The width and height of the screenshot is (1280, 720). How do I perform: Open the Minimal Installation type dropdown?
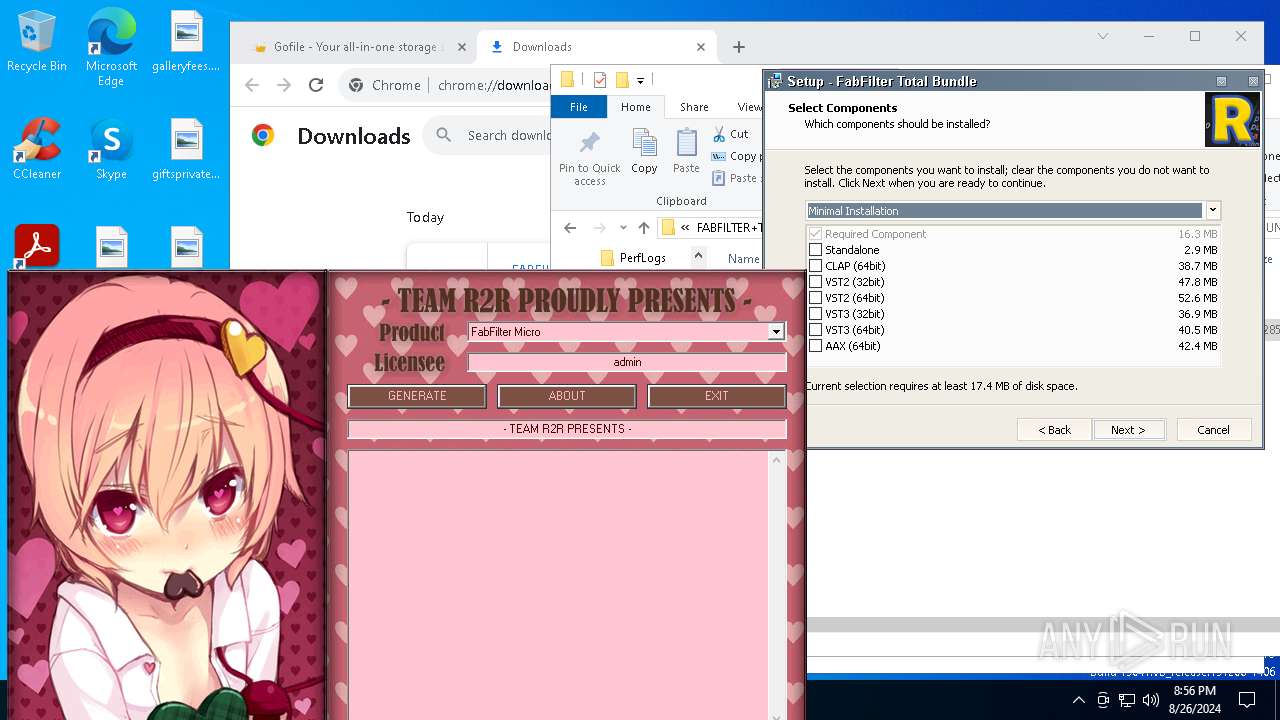click(x=1212, y=211)
